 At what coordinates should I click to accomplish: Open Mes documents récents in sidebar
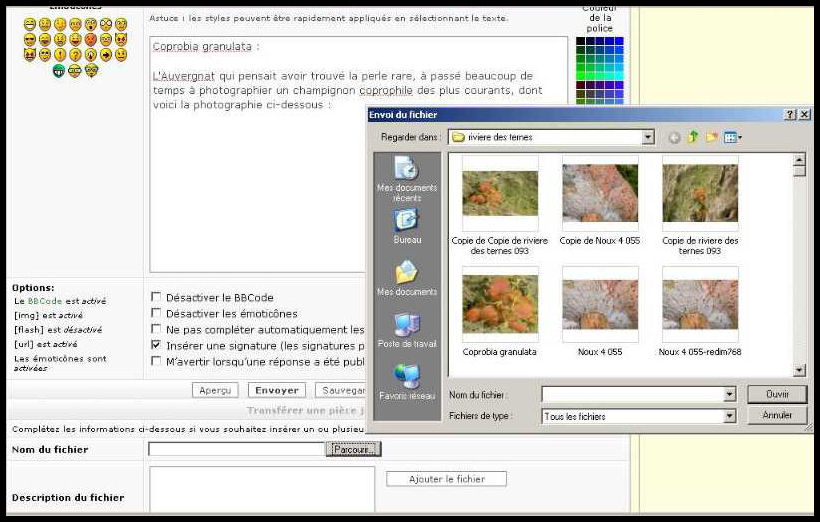coord(407,178)
